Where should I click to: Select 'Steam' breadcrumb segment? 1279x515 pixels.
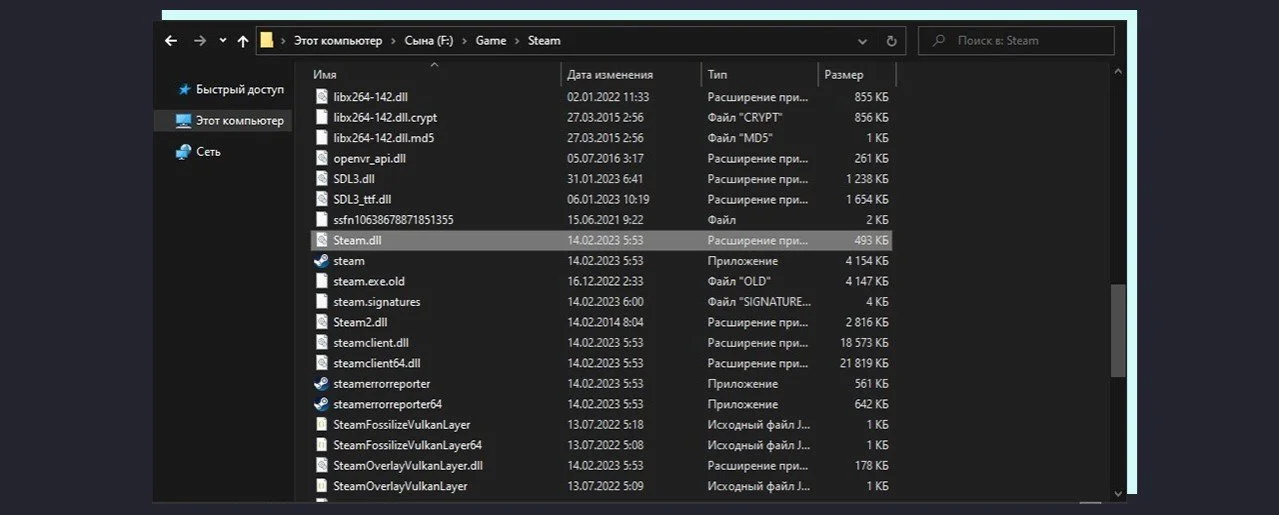pos(544,41)
